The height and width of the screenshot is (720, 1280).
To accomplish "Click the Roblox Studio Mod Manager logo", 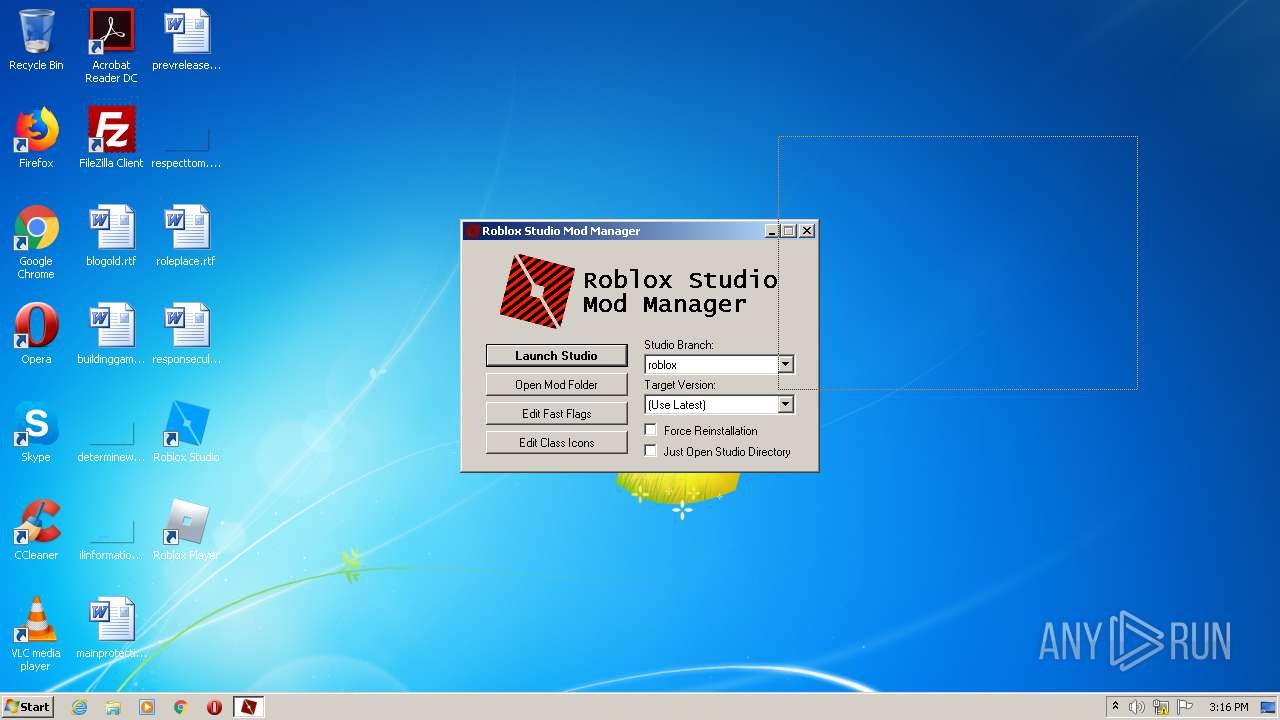I will (x=537, y=291).
